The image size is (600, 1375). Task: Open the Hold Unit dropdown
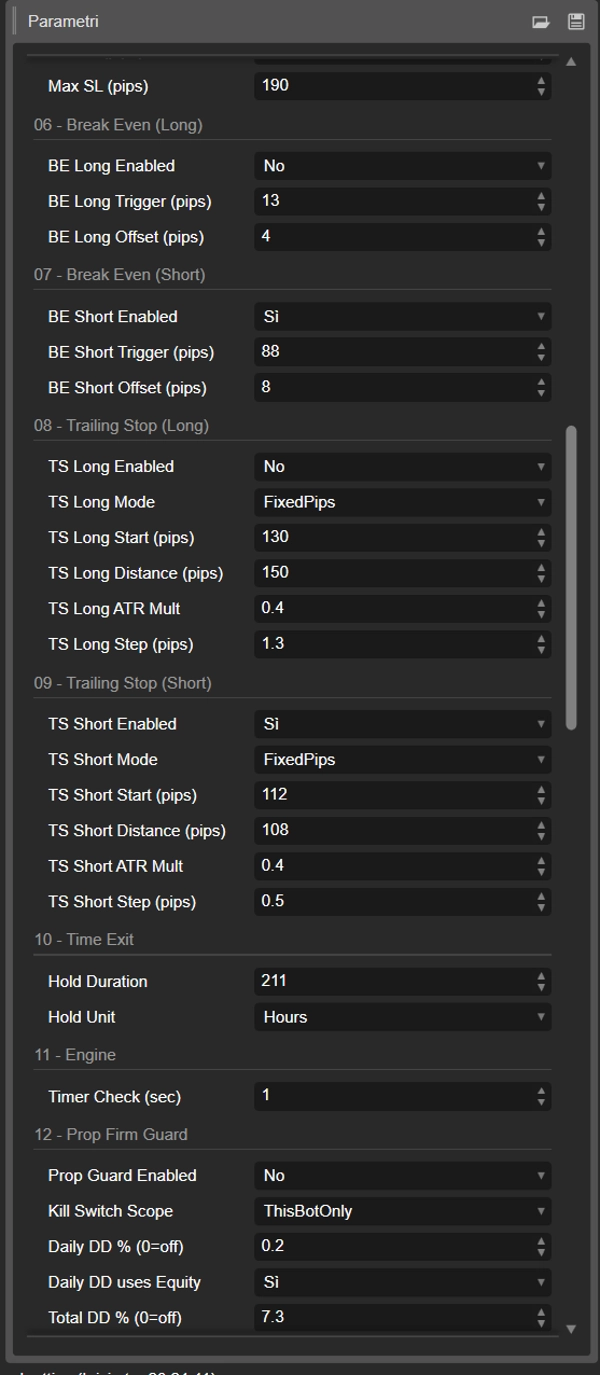[x=402, y=1017]
